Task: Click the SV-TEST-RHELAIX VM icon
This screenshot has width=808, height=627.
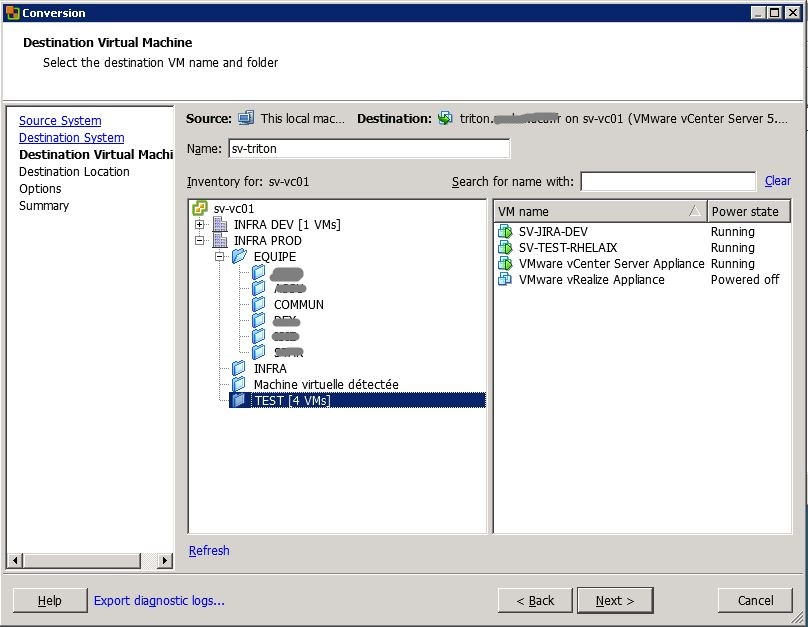Action: pos(505,247)
